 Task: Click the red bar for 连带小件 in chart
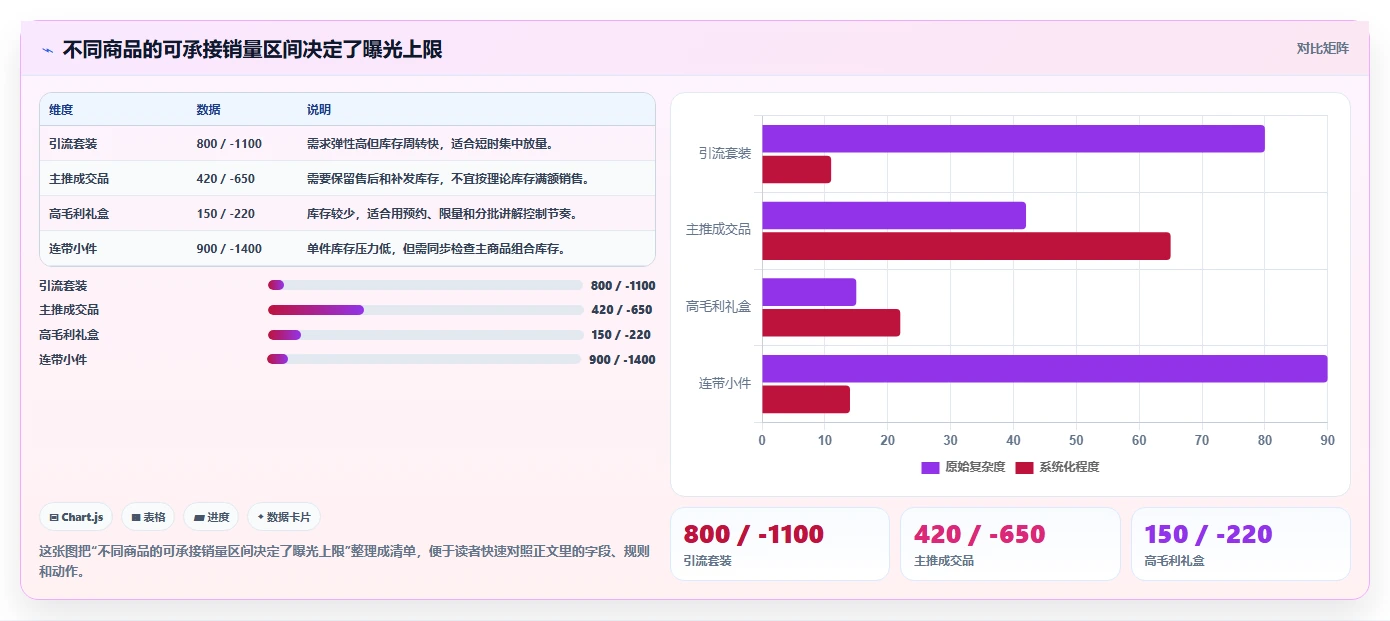[806, 399]
